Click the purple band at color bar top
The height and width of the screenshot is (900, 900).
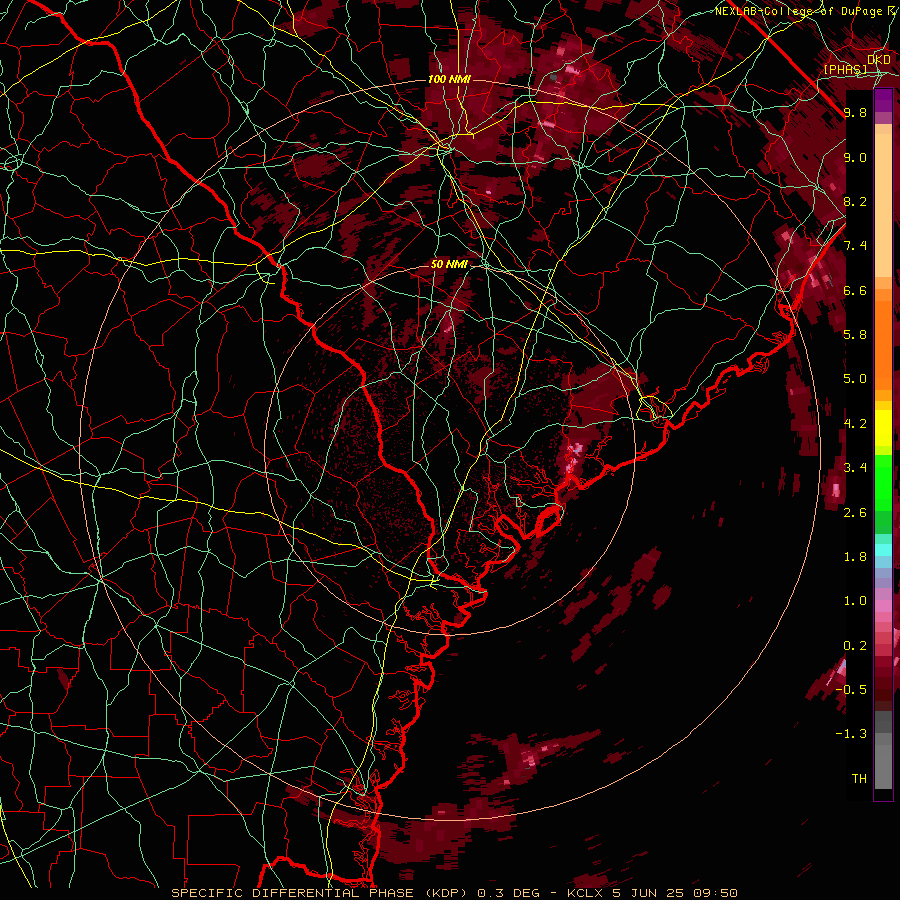pyautogui.click(x=884, y=100)
